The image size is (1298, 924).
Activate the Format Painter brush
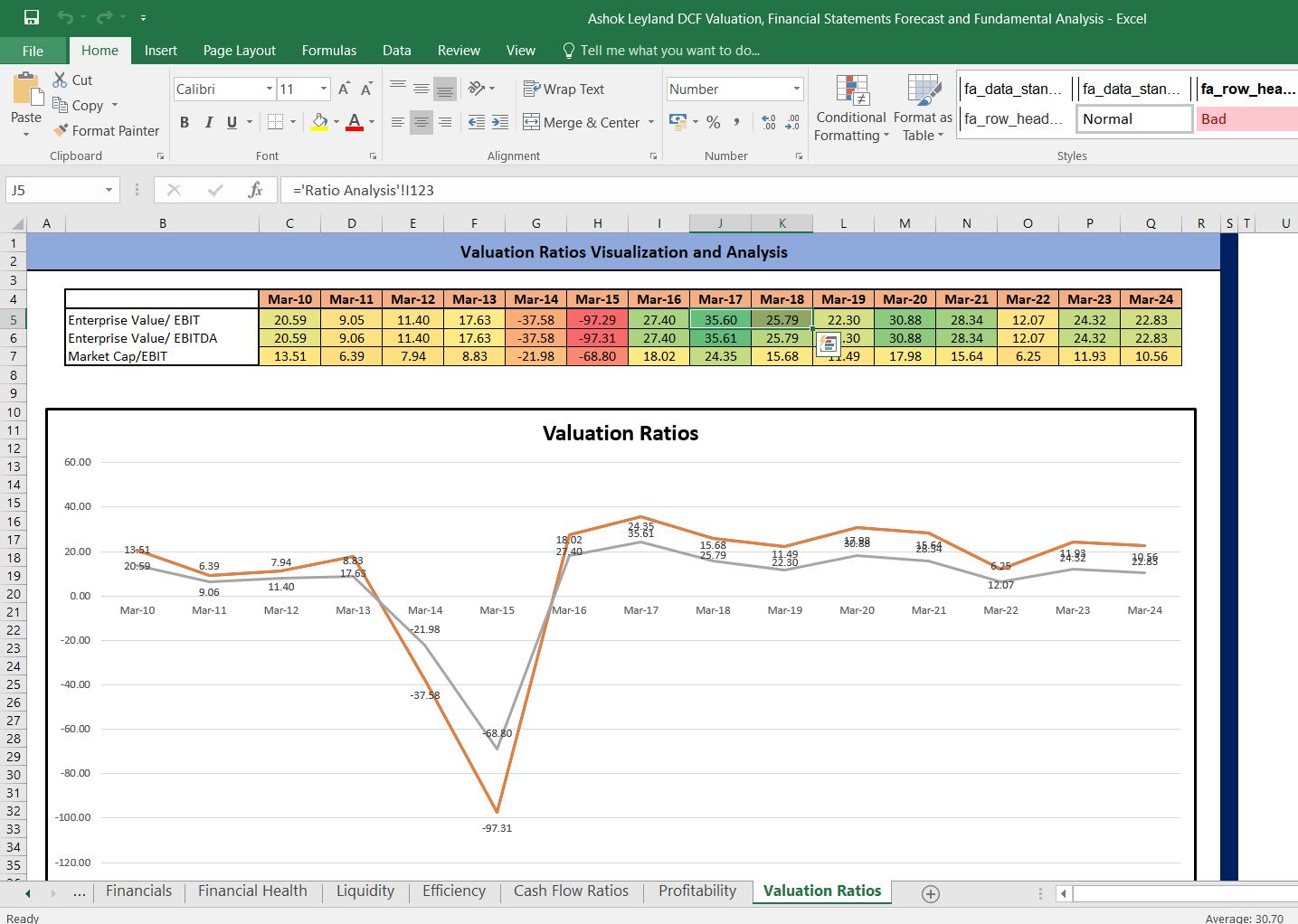(x=62, y=131)
